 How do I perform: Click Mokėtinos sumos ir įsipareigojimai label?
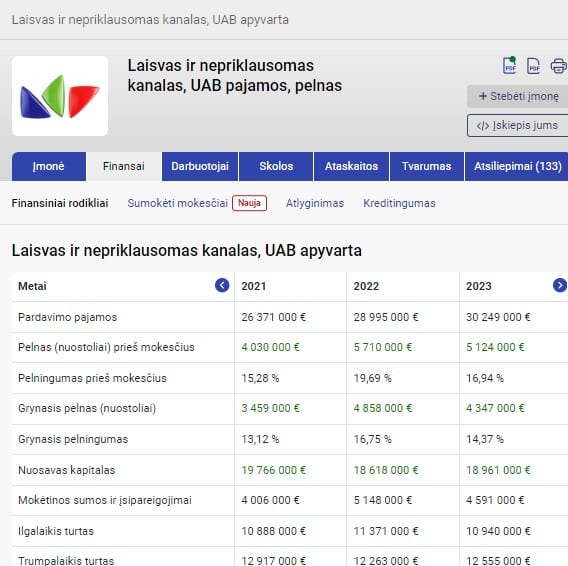(x=105, y=500)
